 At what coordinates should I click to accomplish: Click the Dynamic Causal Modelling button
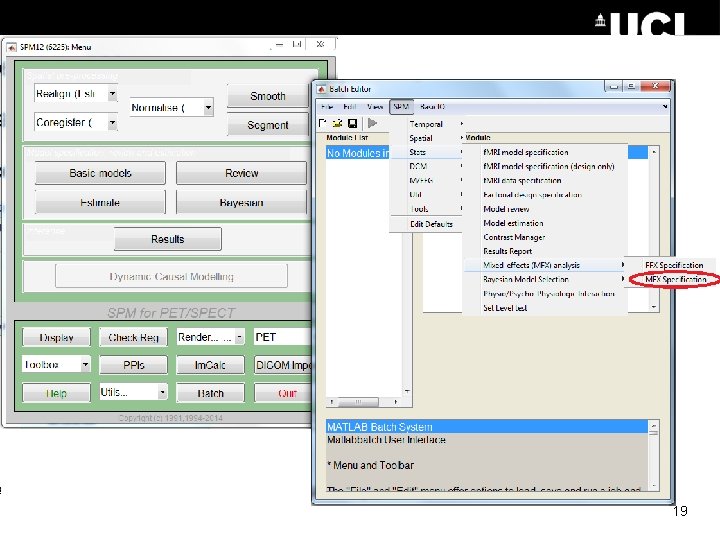[171, 276]
